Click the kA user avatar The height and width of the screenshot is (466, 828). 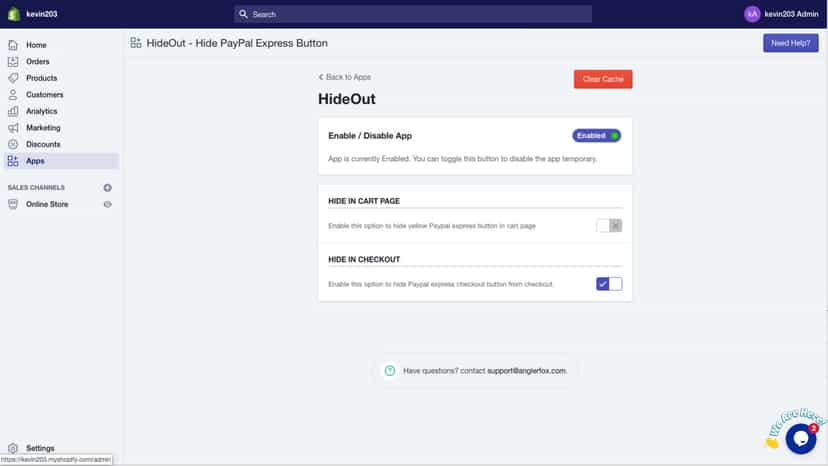(752, 14)
